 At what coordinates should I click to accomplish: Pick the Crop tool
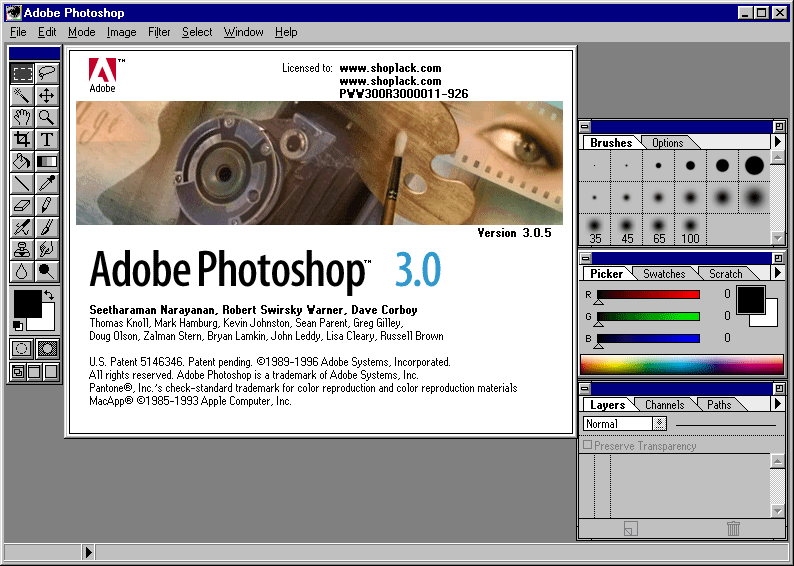[21, 139]
